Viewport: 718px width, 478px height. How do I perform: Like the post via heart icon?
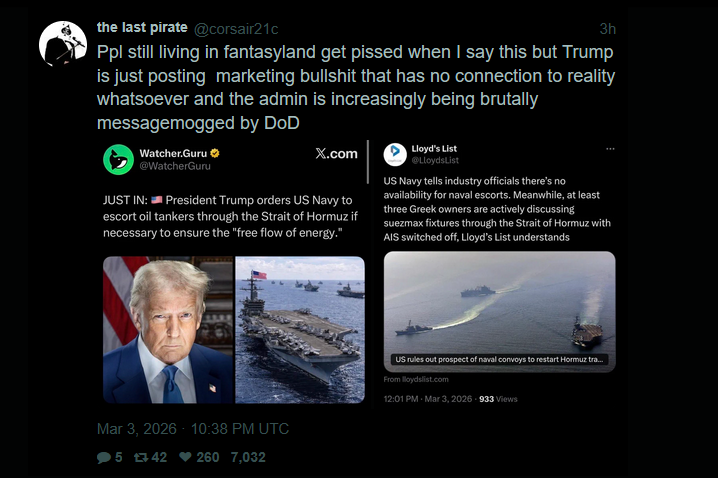(185, 457)
